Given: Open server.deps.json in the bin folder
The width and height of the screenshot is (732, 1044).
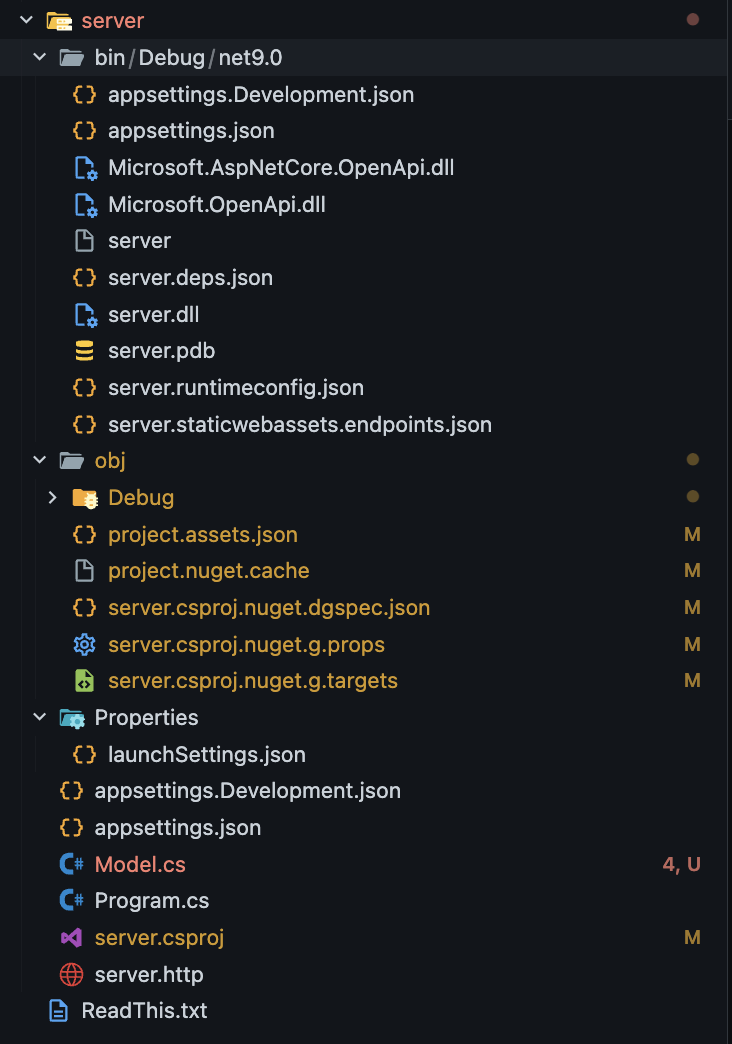Looking at the screenshot, I should (190, 278).
